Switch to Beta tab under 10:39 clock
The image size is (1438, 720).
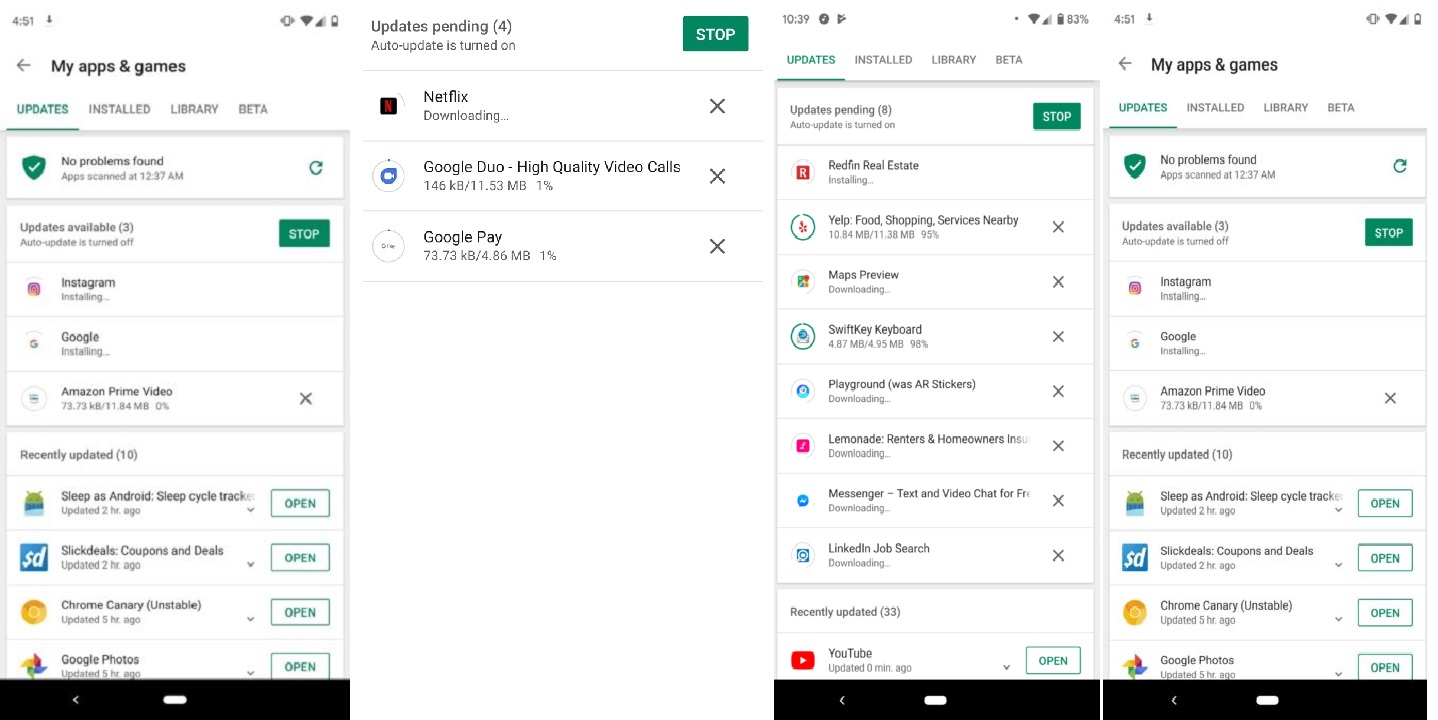click(x=1009, y=60)
